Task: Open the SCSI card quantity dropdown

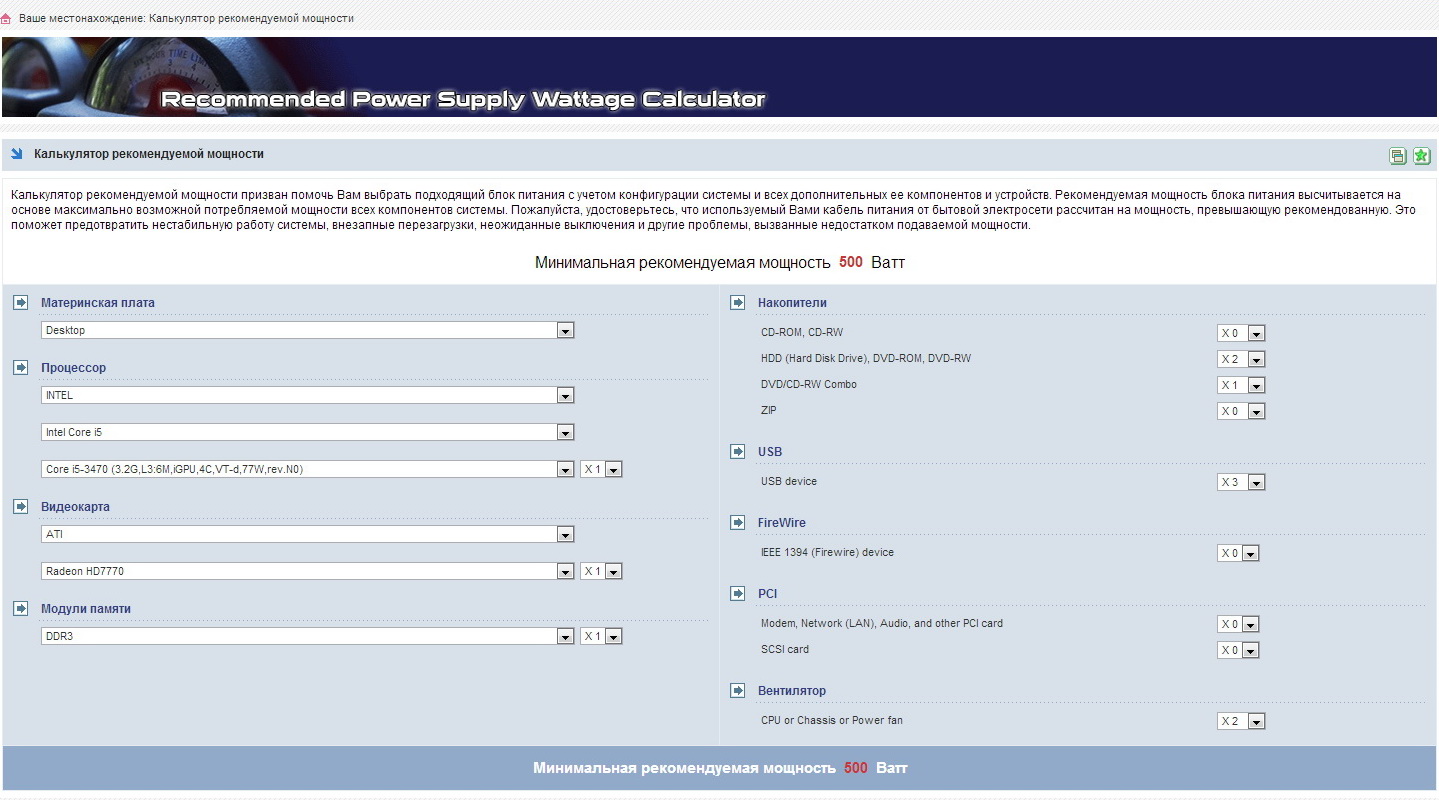Action: pos(1238,650)
